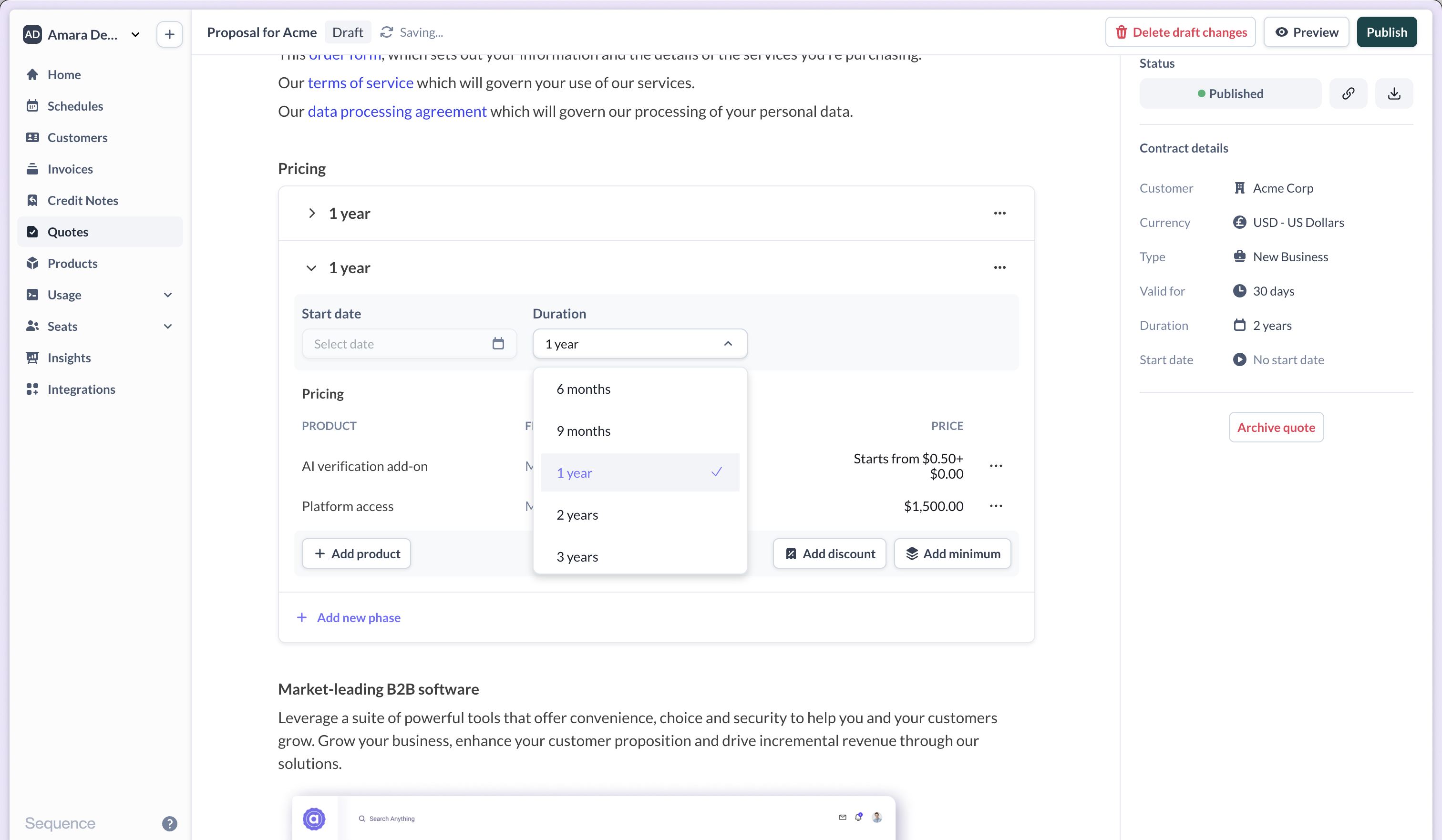Screen dimensions: 1442x840
Task: Publish the proposal
Action: (x=1387, y=32)
